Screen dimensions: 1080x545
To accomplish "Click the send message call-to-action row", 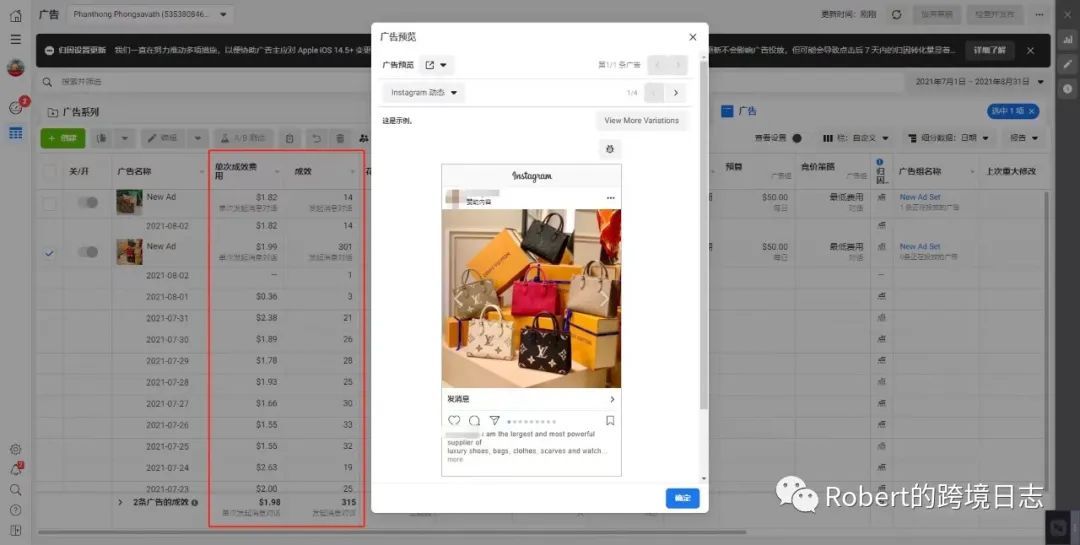I will (531, 399).
